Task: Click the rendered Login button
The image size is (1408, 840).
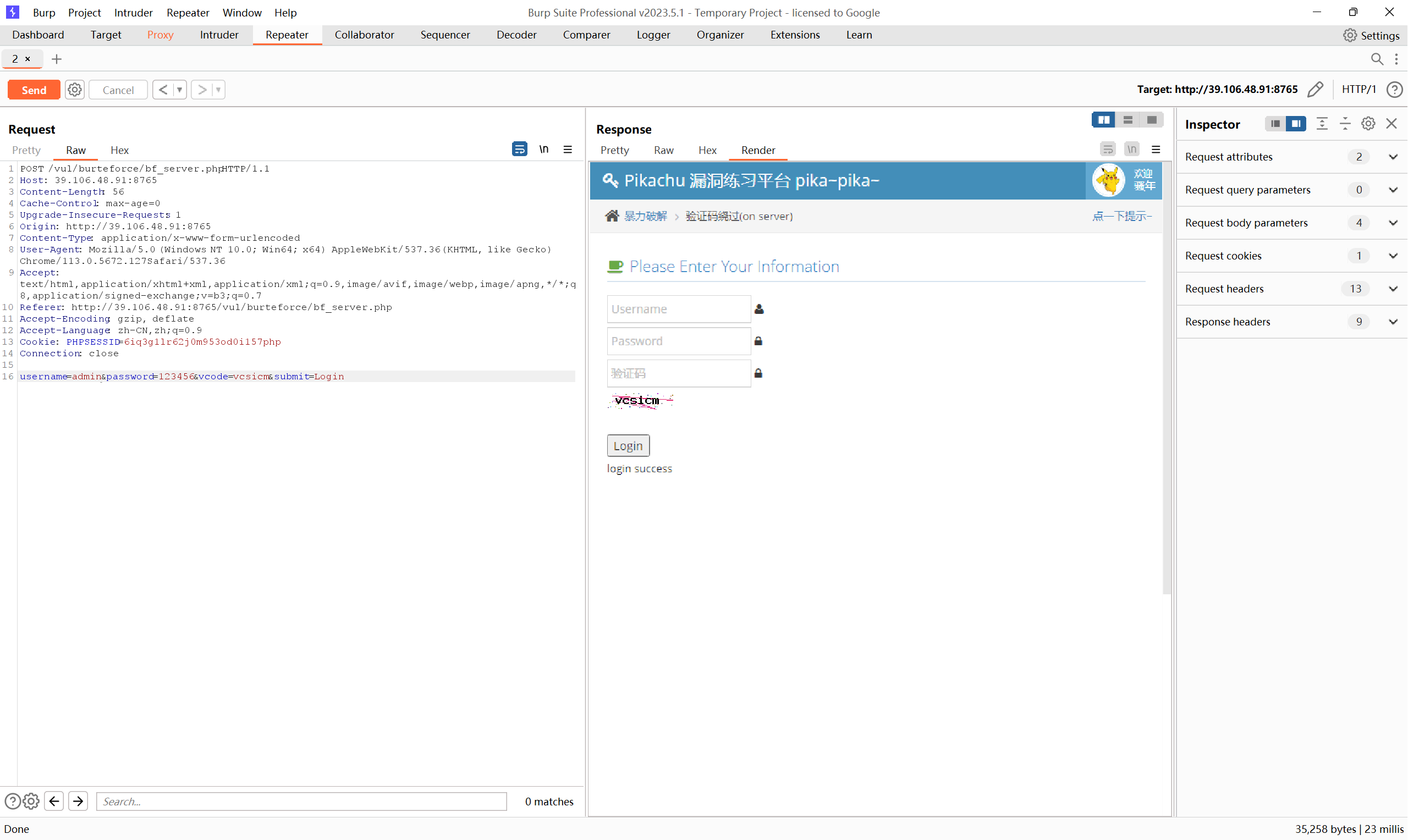Action: click(x=628, y=445)
